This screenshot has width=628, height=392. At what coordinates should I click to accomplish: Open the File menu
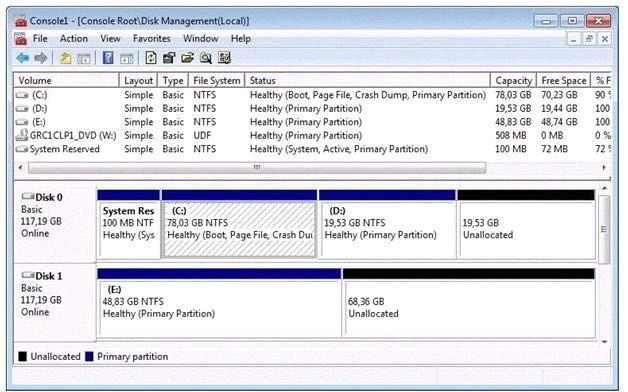(40, 39)
